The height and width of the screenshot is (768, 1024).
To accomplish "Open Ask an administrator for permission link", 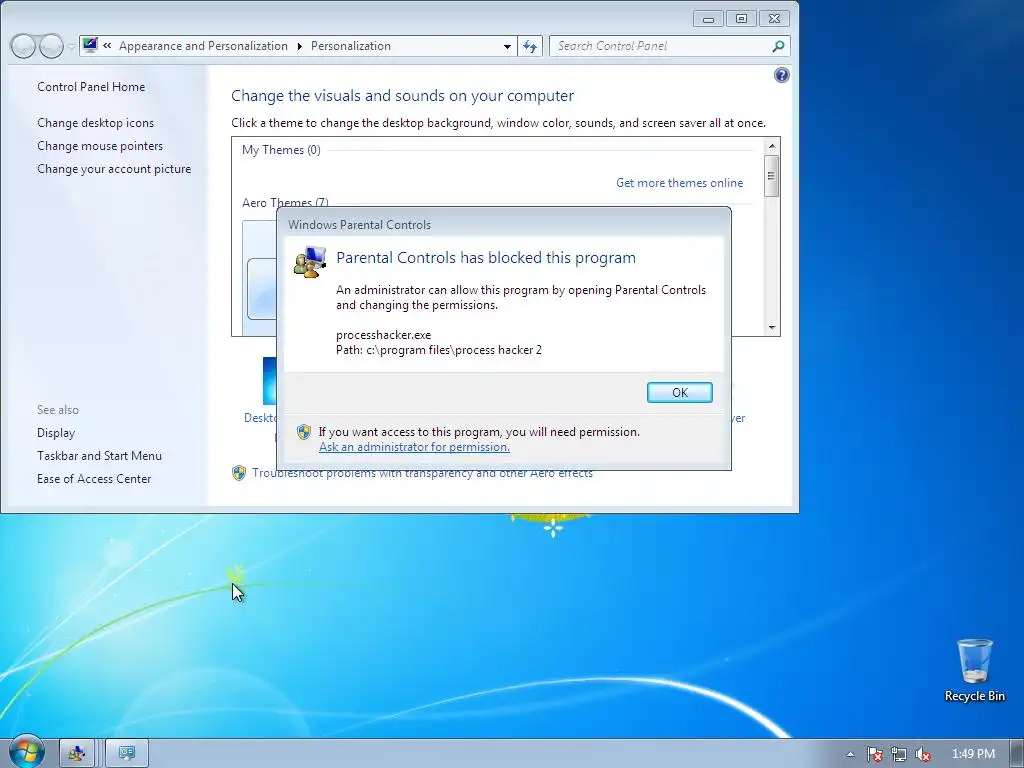I will pos(414,447).
